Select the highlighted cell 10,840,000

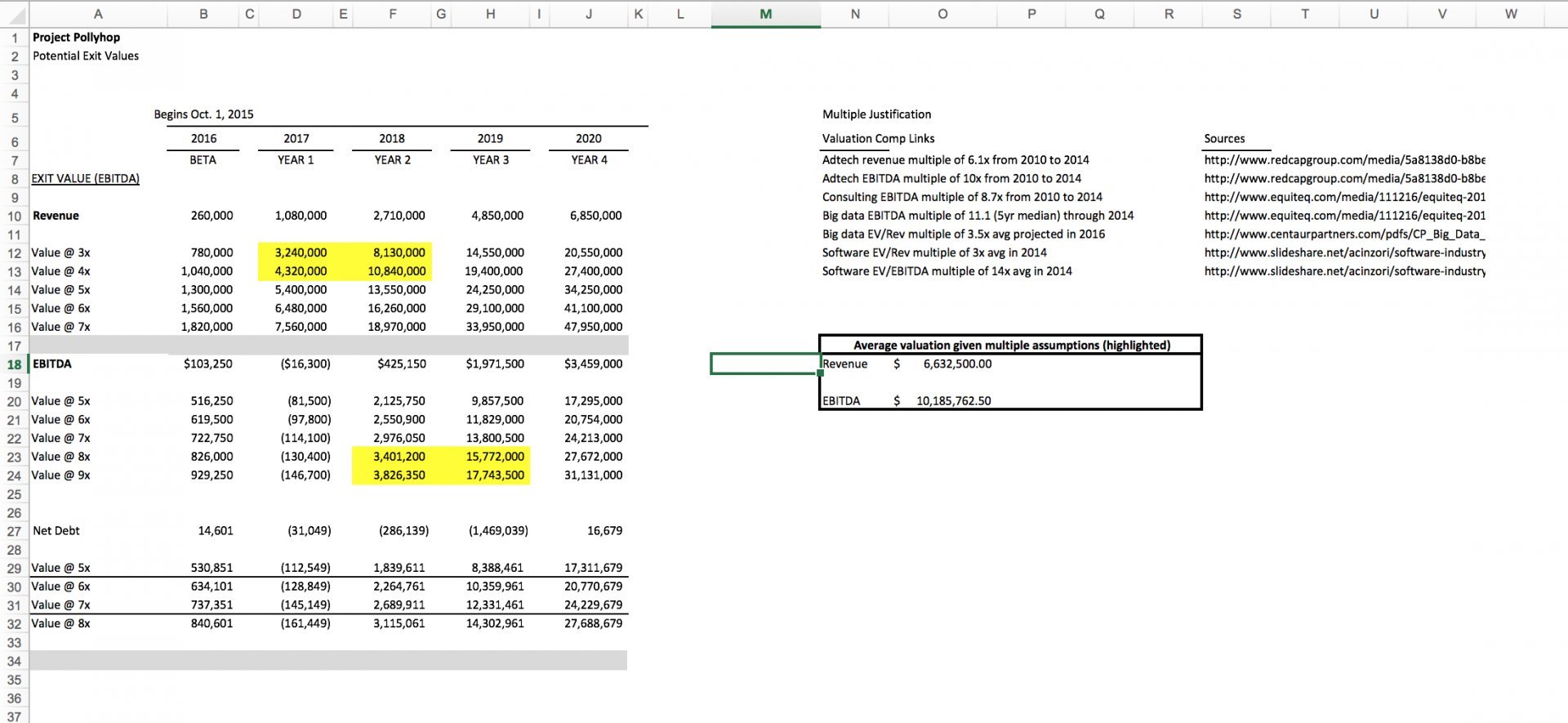coord(397,271)
